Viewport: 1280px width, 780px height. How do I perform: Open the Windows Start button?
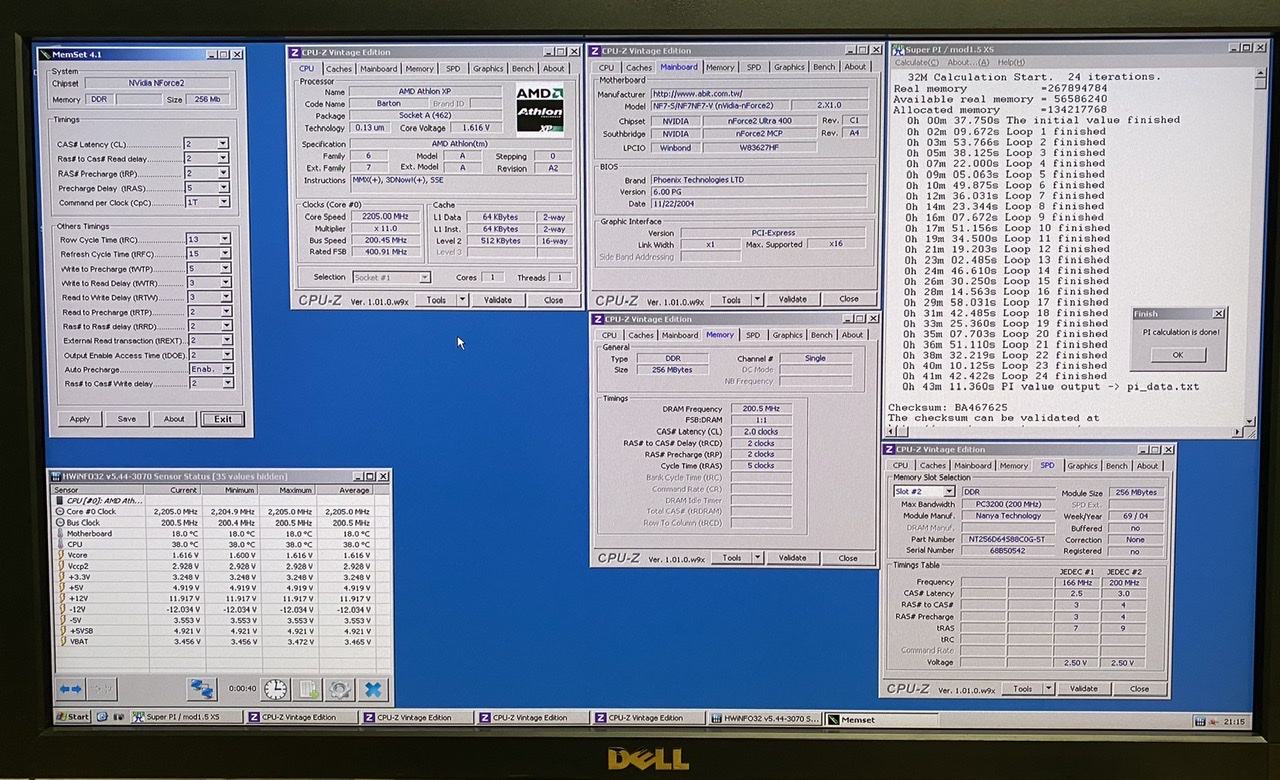(x=73, y=717)
